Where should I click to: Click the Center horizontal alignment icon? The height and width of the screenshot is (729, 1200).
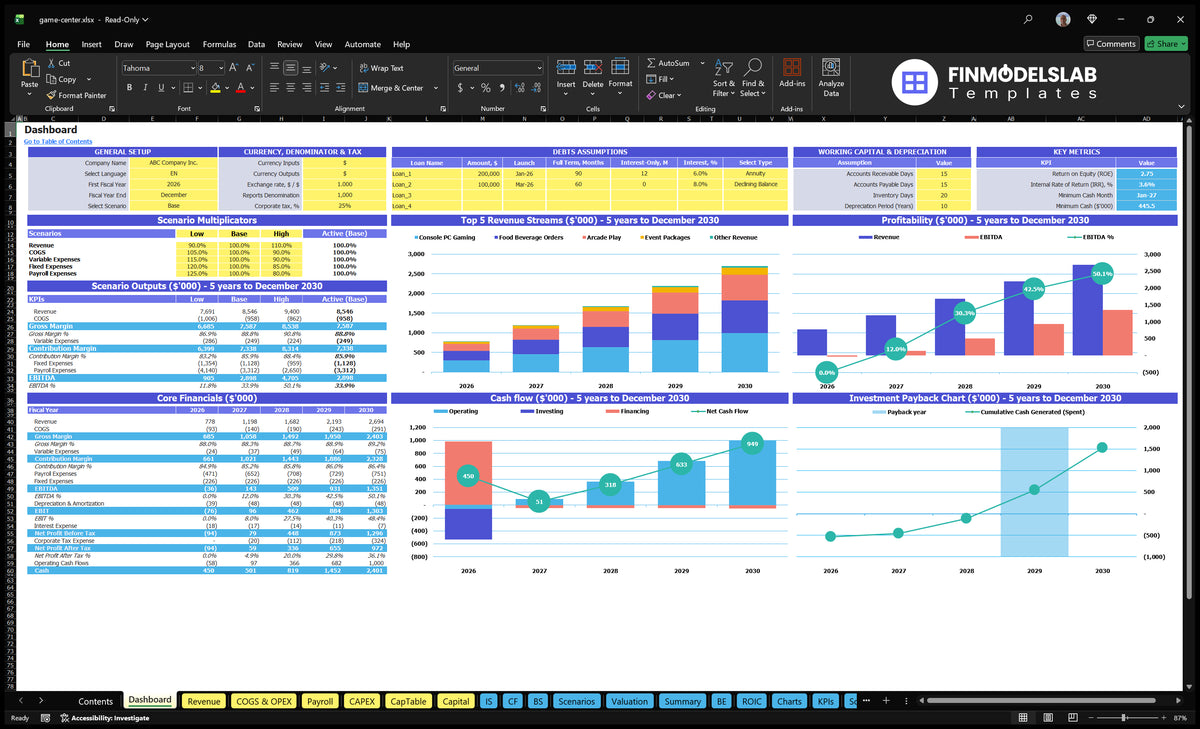coord(289,88)
